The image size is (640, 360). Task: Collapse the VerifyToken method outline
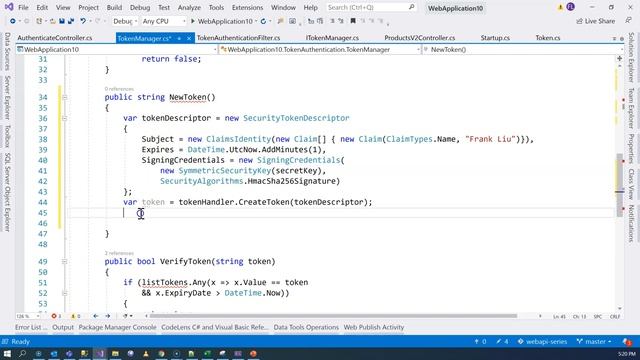64,262
